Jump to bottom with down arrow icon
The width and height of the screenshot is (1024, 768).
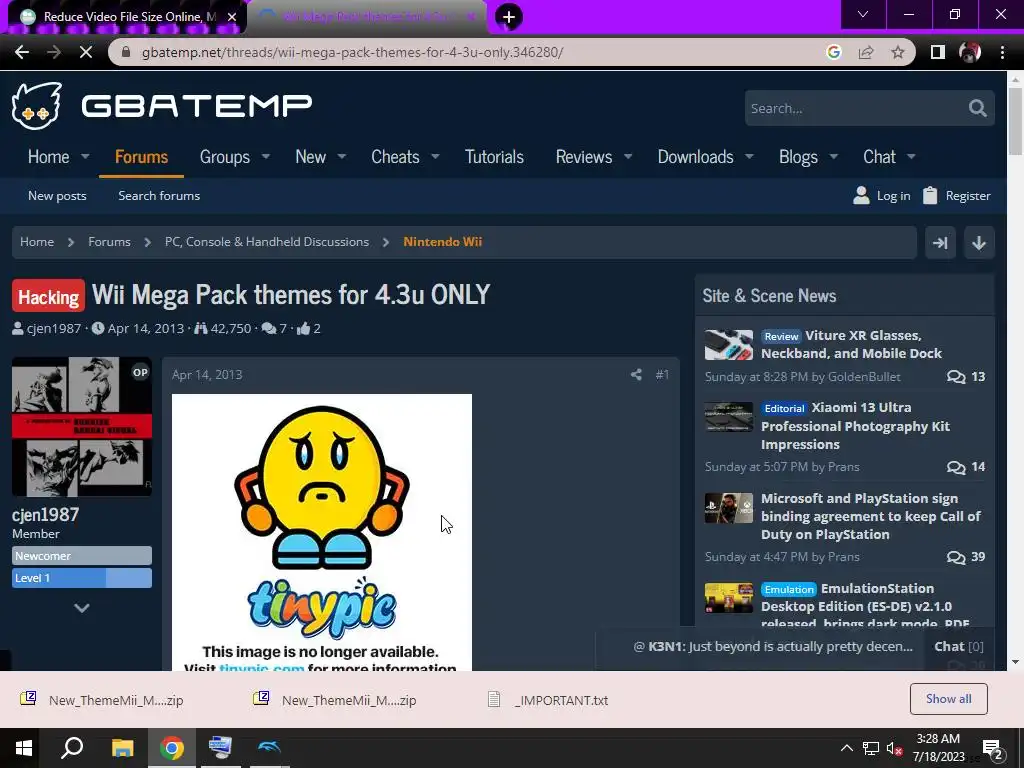tap(978, 243)
